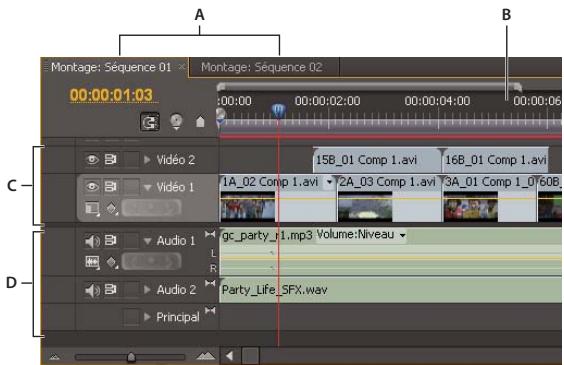Click panel grip beside Séquence 01

(x=46, y=67)
